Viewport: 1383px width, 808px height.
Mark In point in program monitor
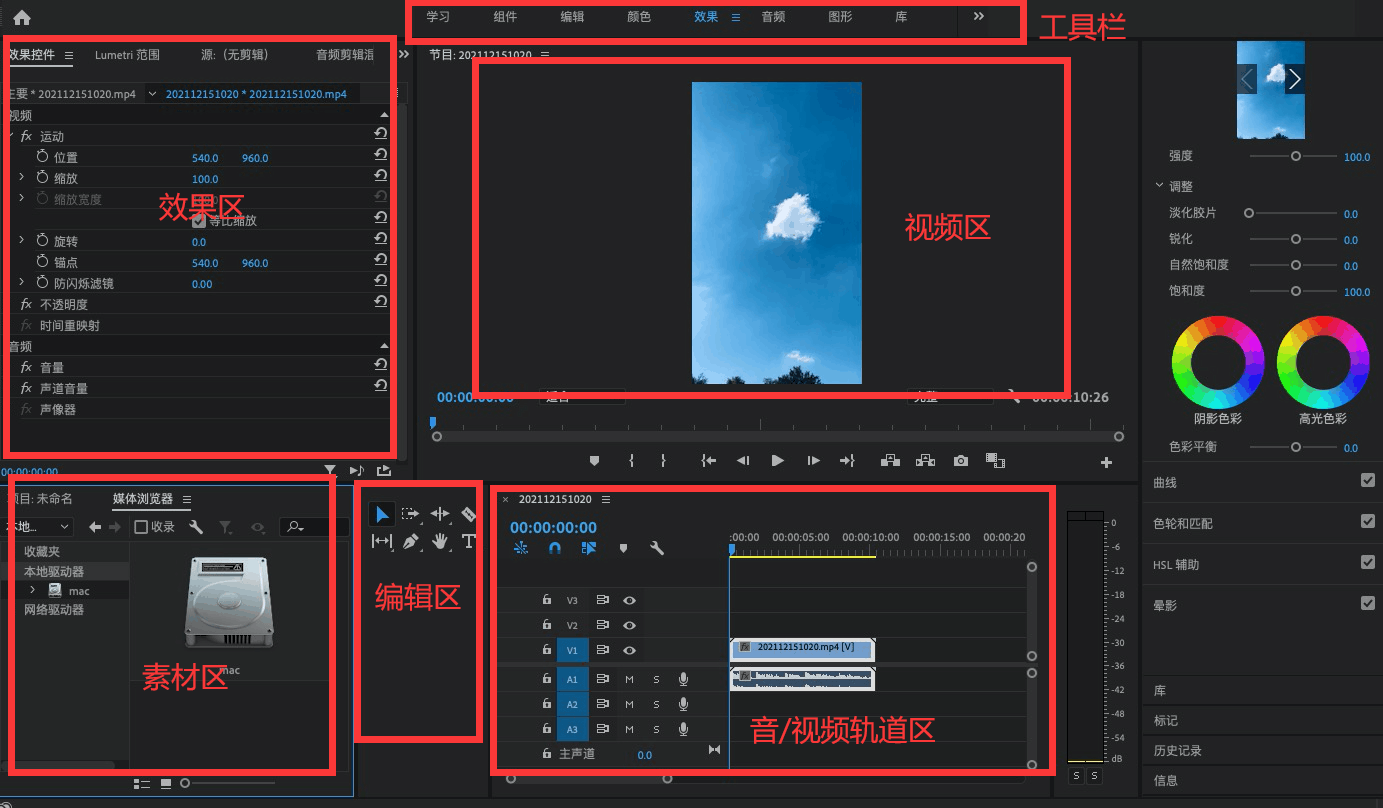pos(631,461)
